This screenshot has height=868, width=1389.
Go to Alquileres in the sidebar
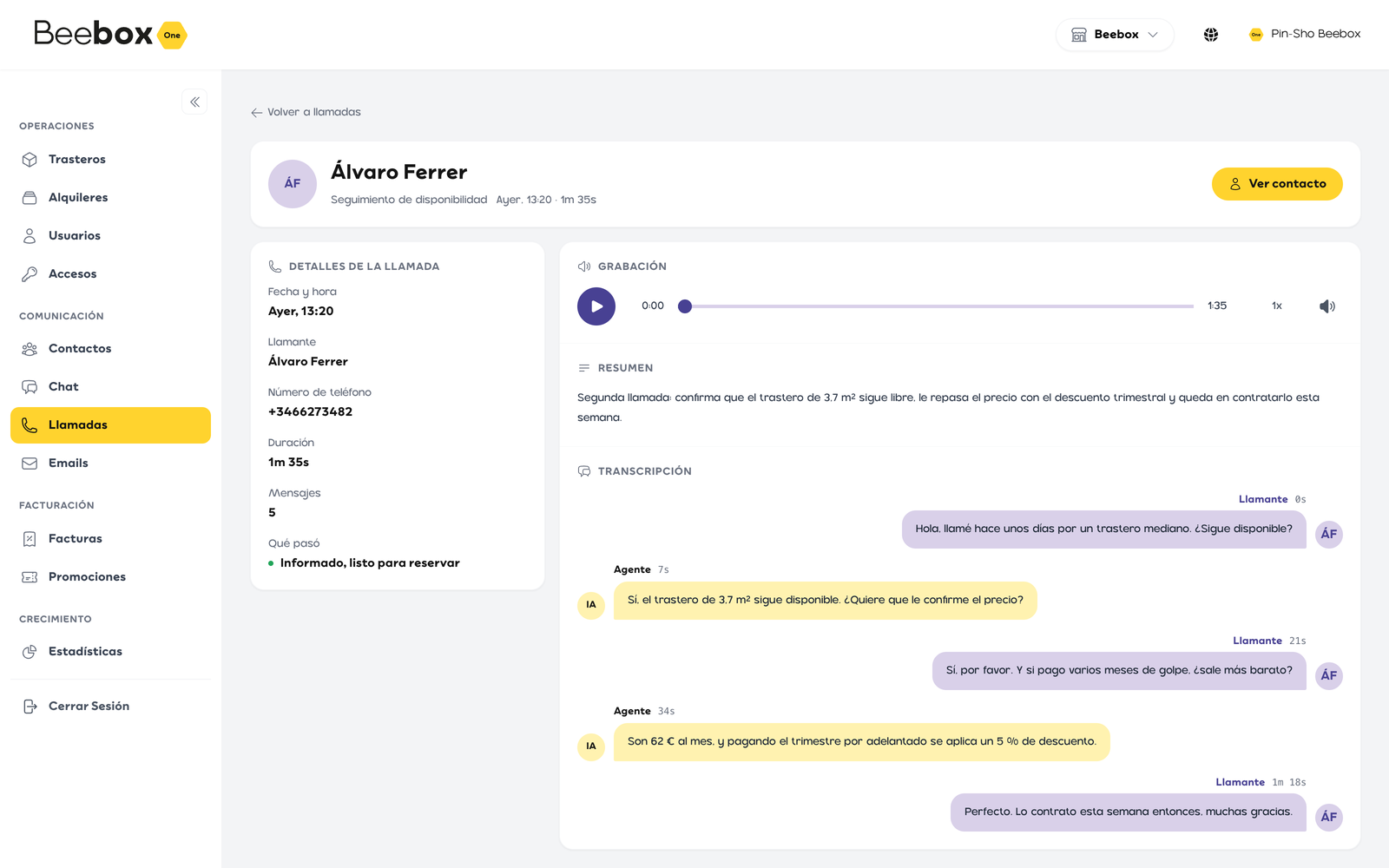110,197
